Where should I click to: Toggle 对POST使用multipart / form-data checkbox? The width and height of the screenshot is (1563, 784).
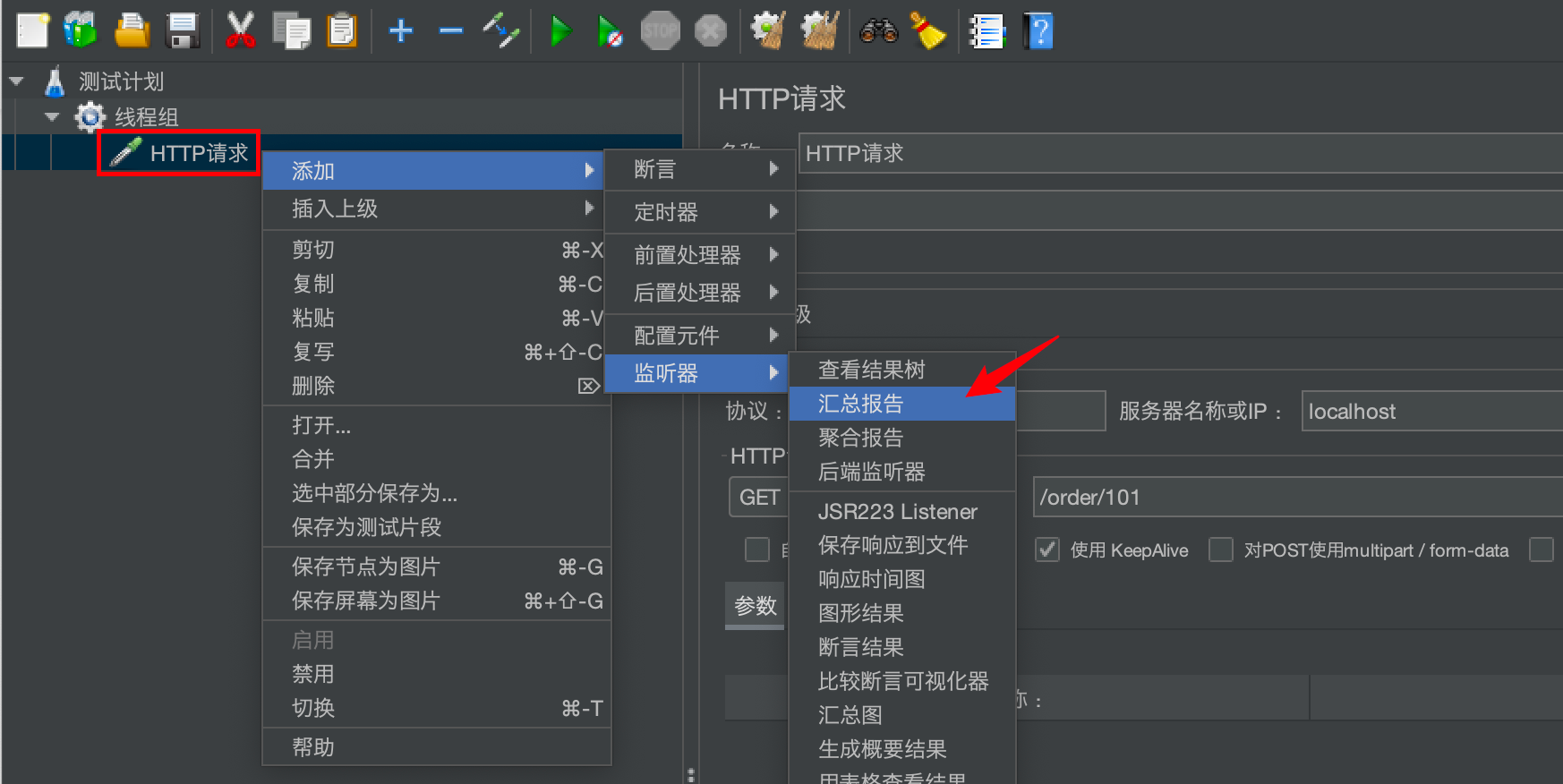(x=1221, y=550)
